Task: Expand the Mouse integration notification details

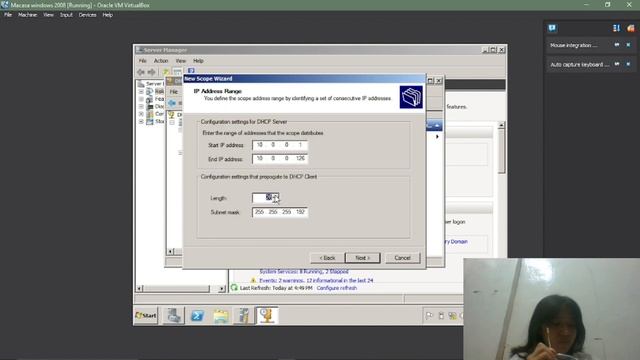Action: click(x=617, y=45)
